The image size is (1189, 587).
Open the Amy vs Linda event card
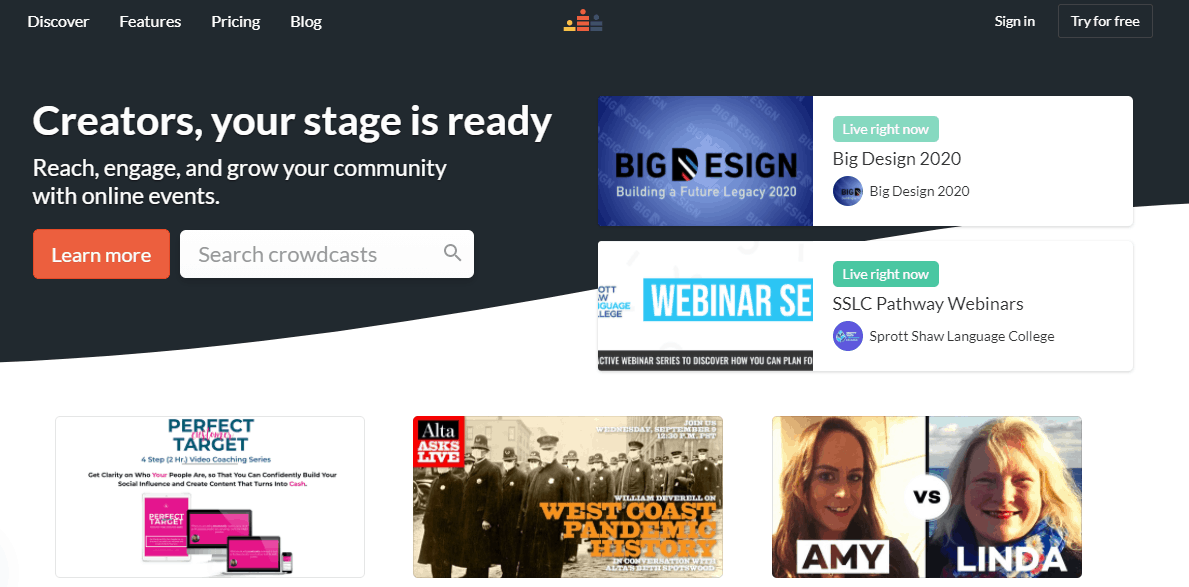click(x=927, y=497)
